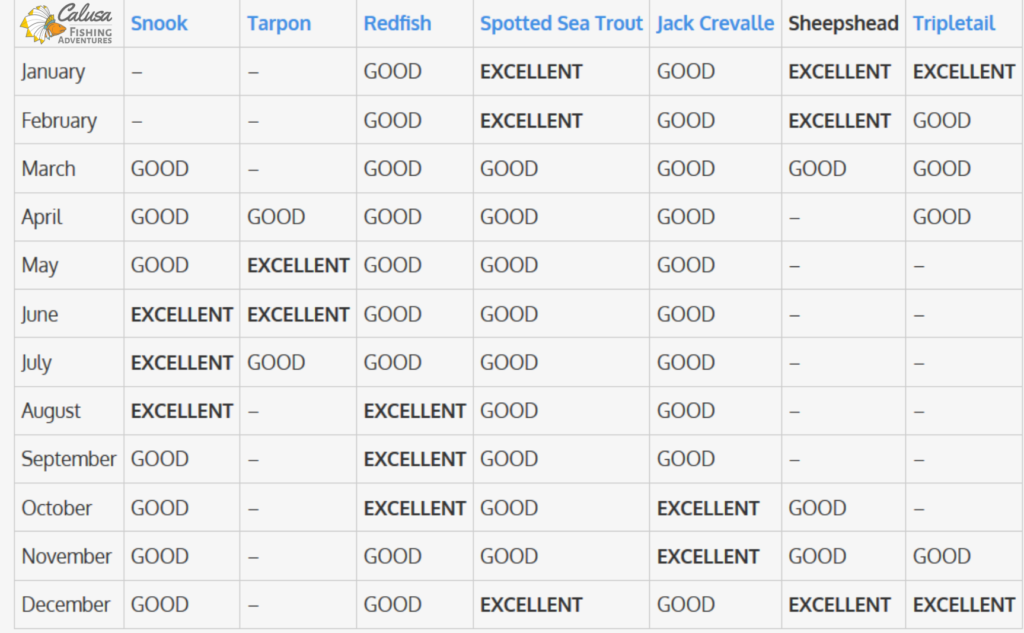This screenshot has height=633, width=1024.
Task: Open the Tarpon species link
Action: (x=279, y=24)
